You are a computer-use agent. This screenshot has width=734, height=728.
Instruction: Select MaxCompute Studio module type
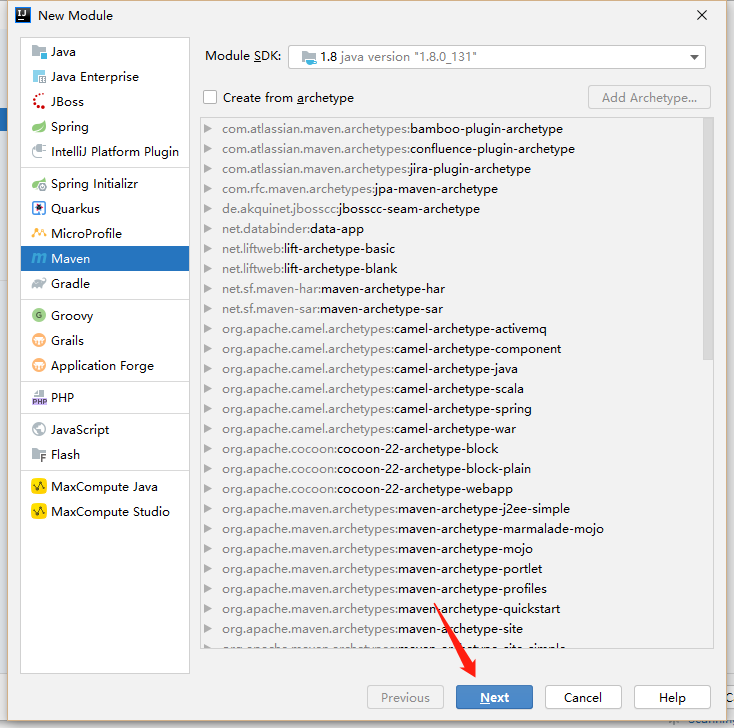click(105, 511)
